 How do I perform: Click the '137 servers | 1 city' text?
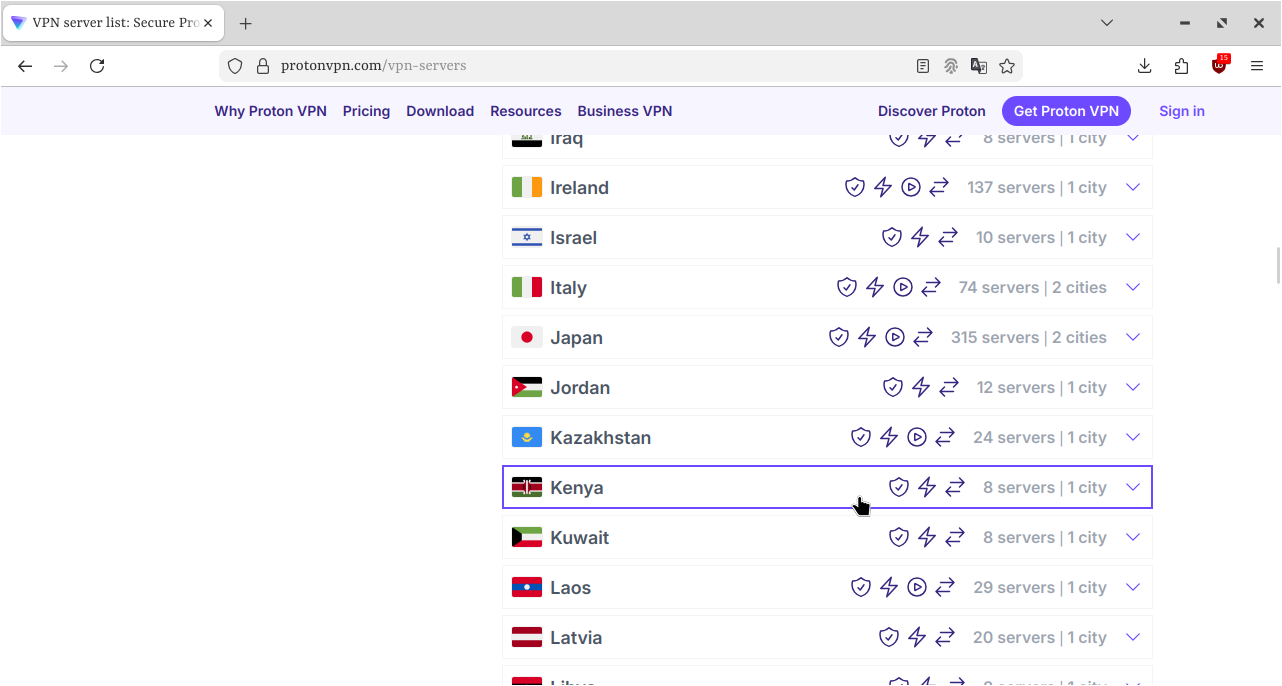tap(1037, 187)
